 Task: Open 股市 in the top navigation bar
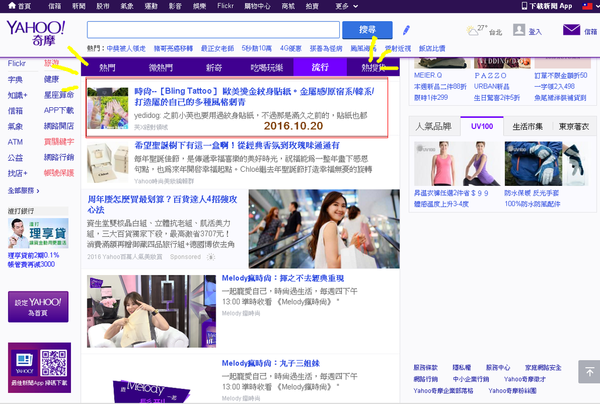click(x=103, y=6)
